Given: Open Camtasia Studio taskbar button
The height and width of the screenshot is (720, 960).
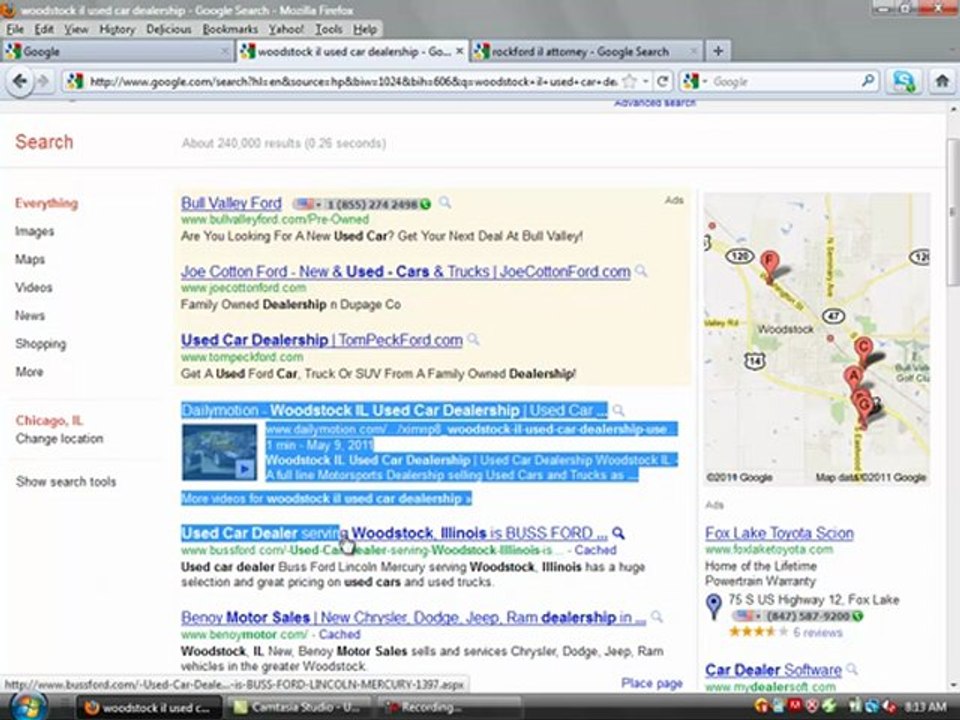Looking at the screenshot, I should click(298, 707).
